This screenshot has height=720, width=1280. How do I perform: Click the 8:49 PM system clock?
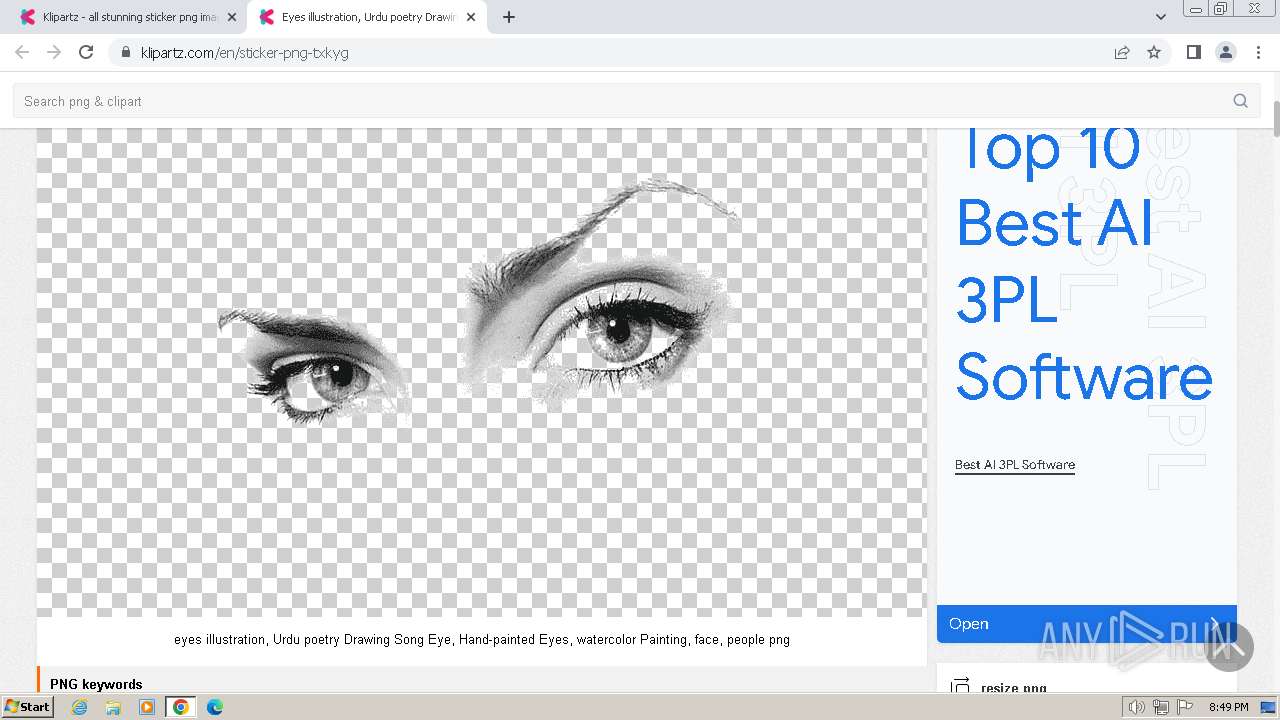pyautogui.click(x=1229, y=707)
